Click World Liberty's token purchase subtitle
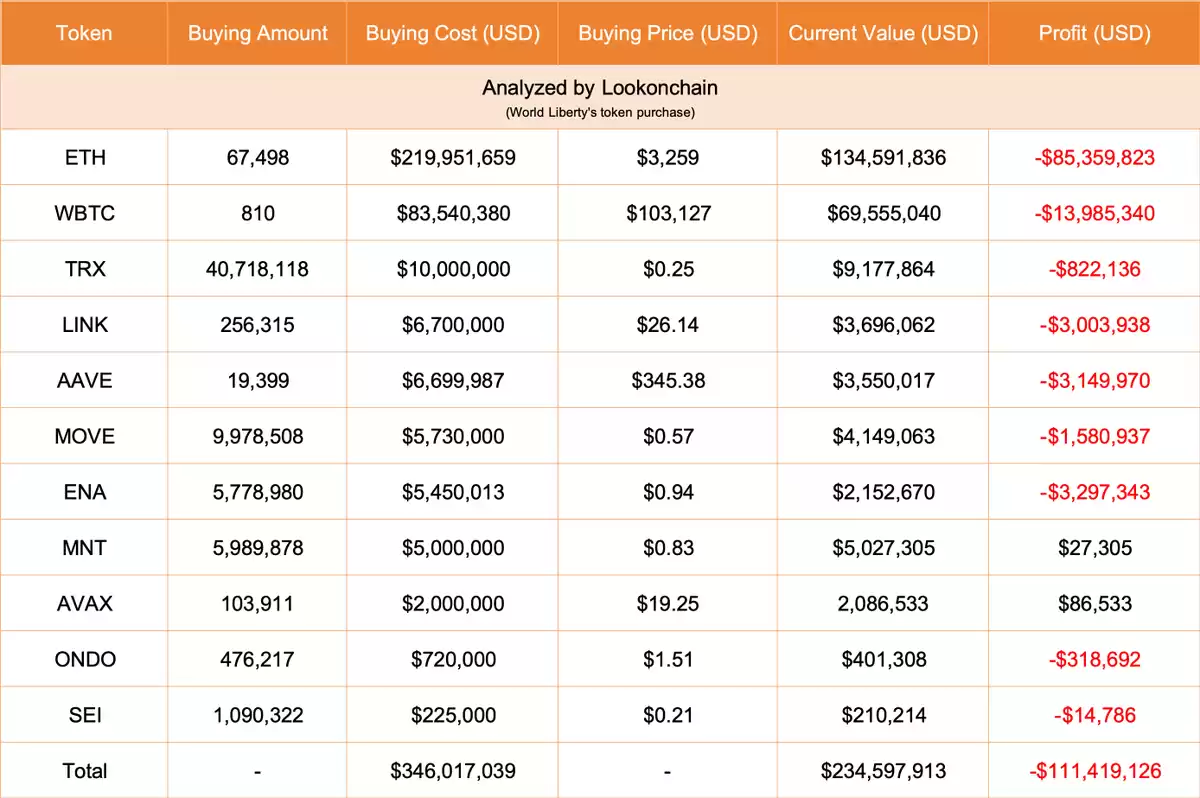 (x=600, y=112)
